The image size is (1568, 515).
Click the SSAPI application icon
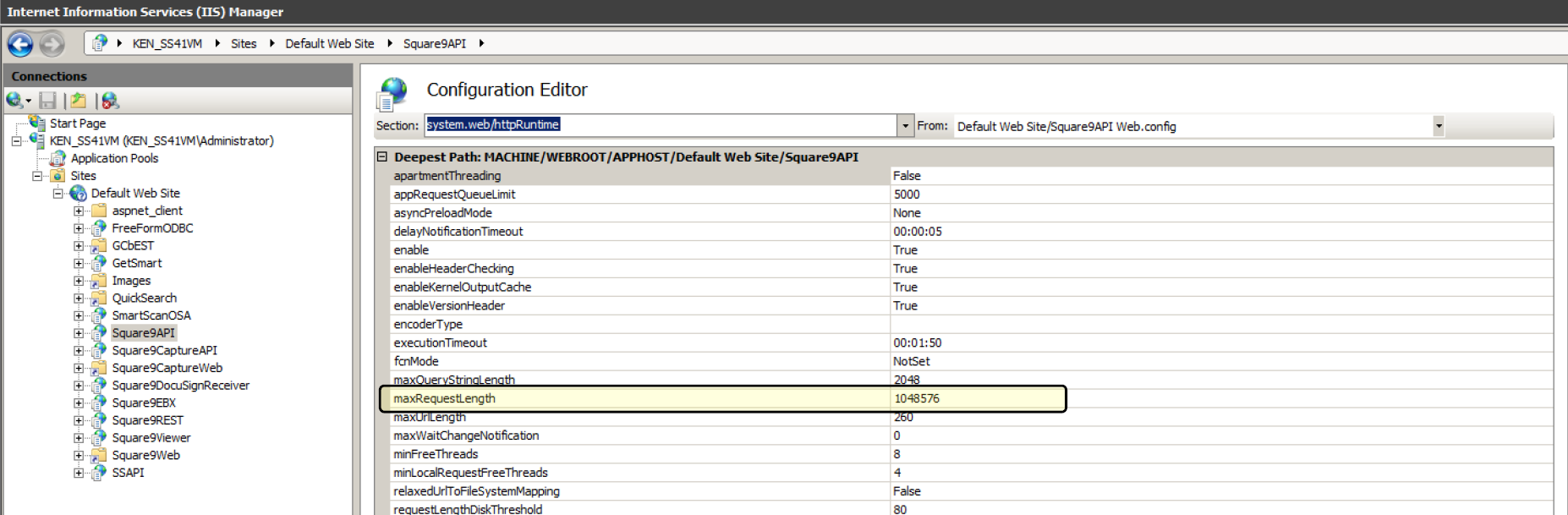point(99,473)
